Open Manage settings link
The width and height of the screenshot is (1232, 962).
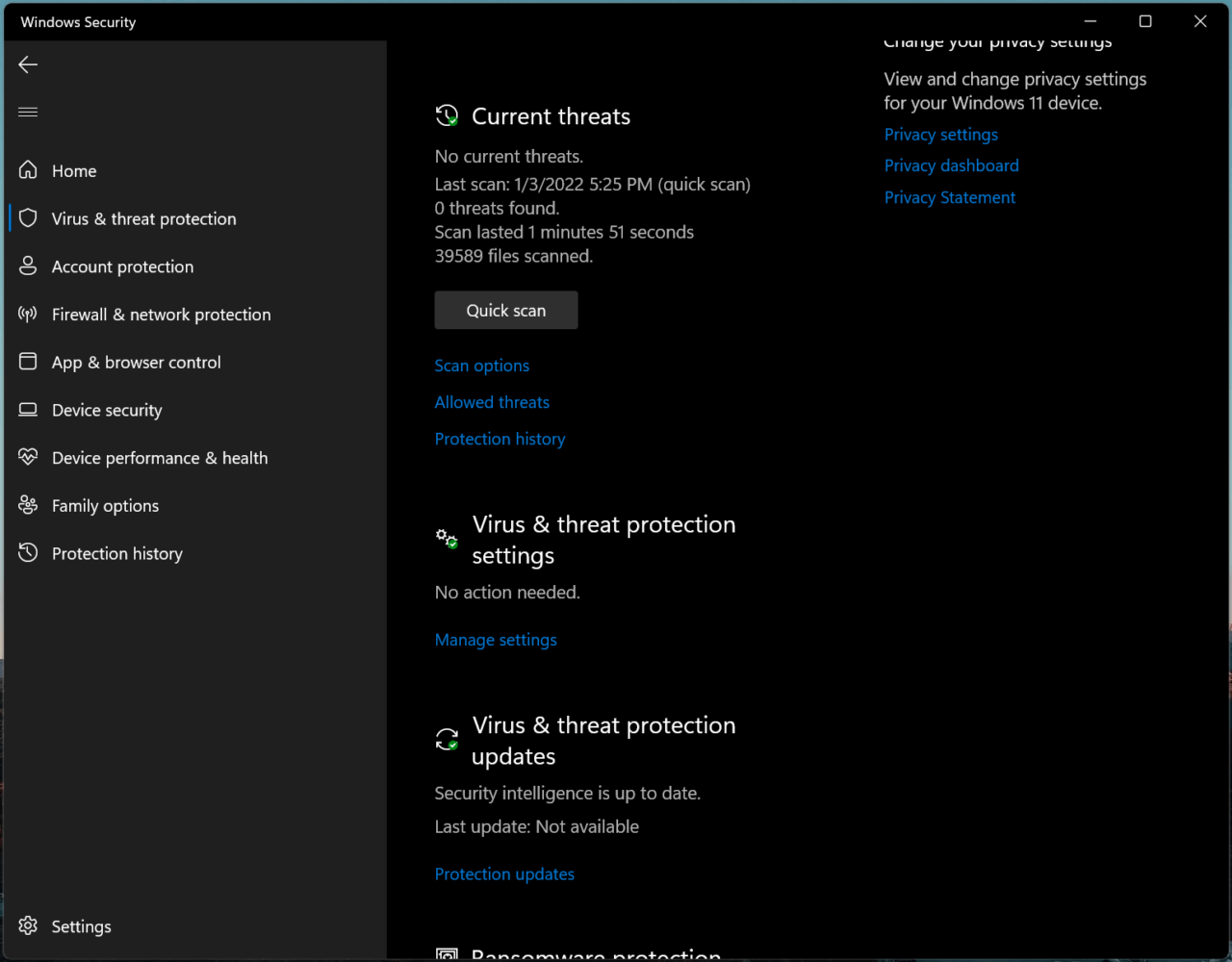[496, 640]
